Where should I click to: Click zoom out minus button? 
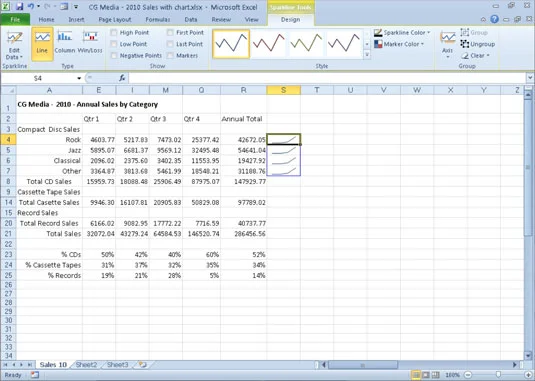pyautogui.click(x=468, y=375)
